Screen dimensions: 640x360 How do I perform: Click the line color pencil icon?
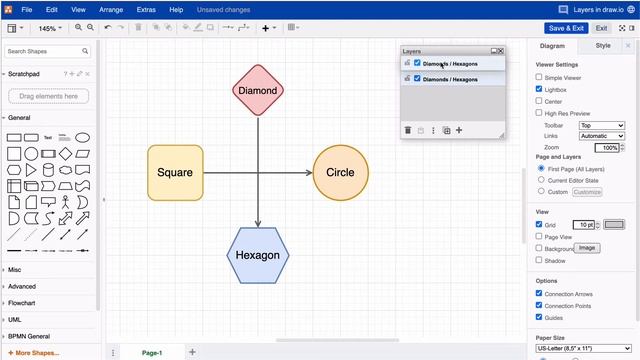pyautogui.click(x=198, y=27)
